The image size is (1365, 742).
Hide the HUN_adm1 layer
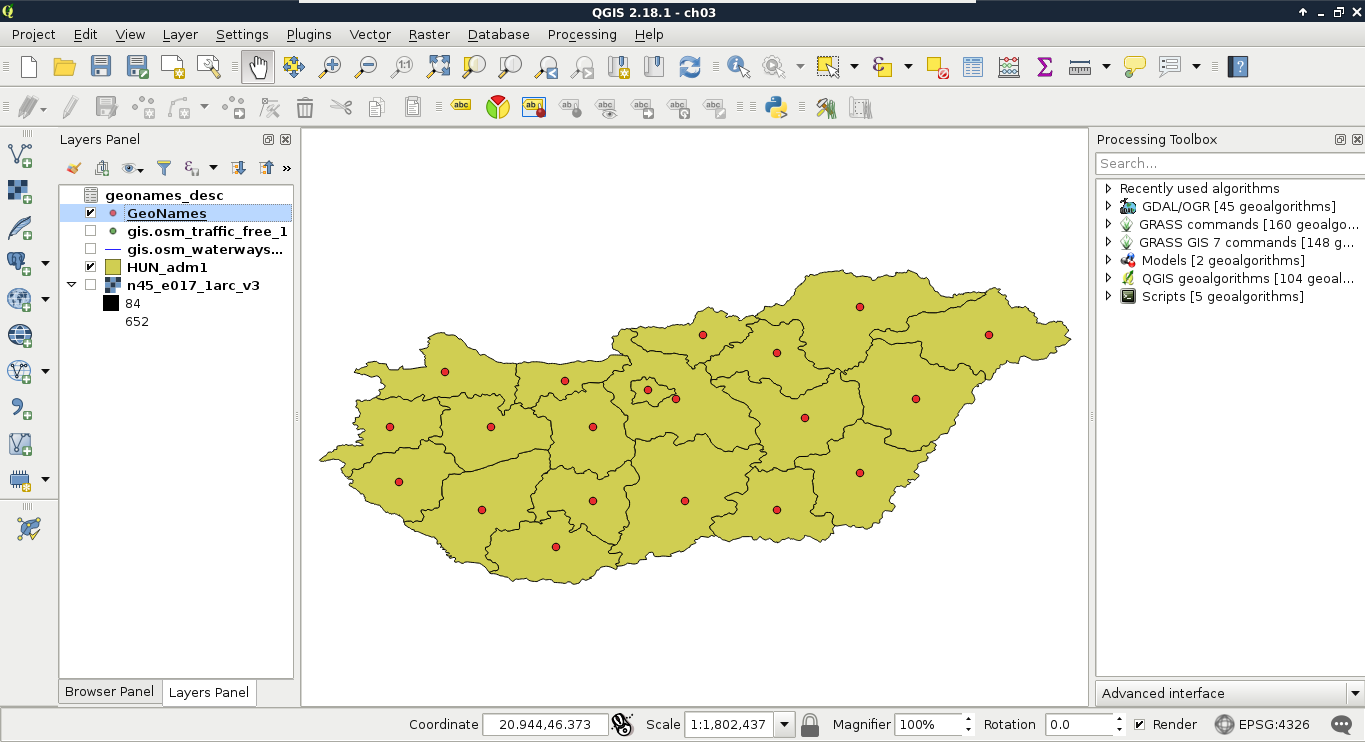point(91,267)
